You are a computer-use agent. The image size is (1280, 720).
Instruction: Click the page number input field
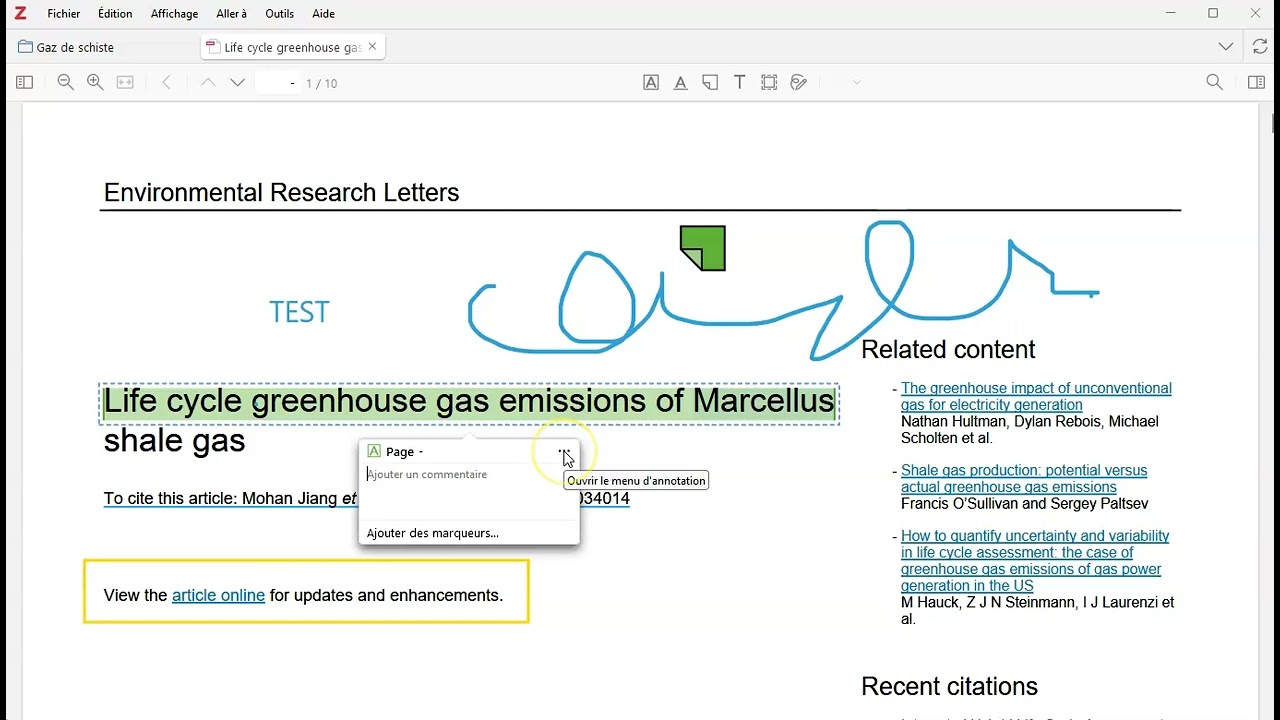tap(279, 83)
